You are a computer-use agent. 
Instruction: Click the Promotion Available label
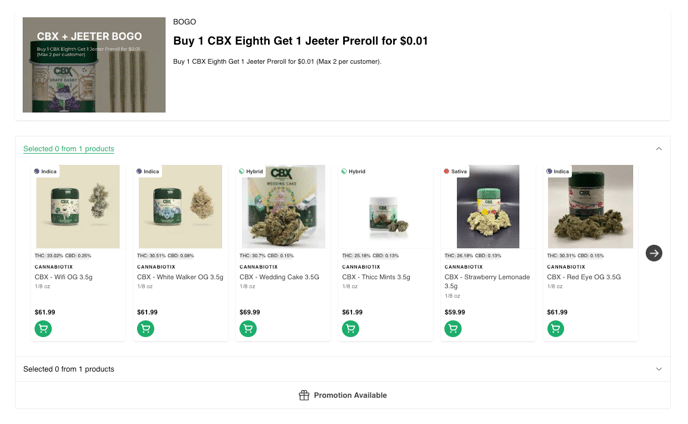click(350, 395)
